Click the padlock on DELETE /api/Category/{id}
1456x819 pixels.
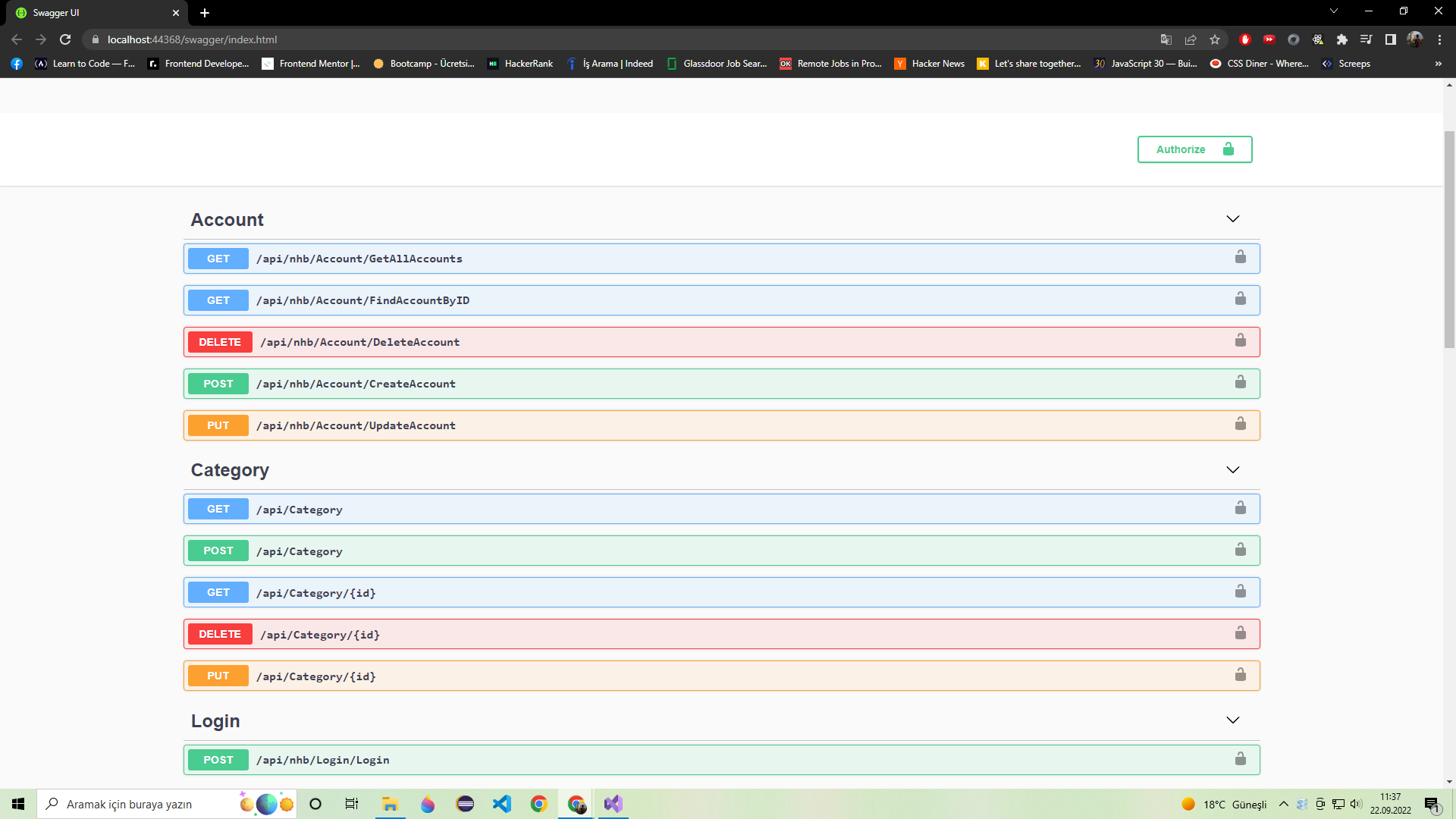pos(1241,632)
